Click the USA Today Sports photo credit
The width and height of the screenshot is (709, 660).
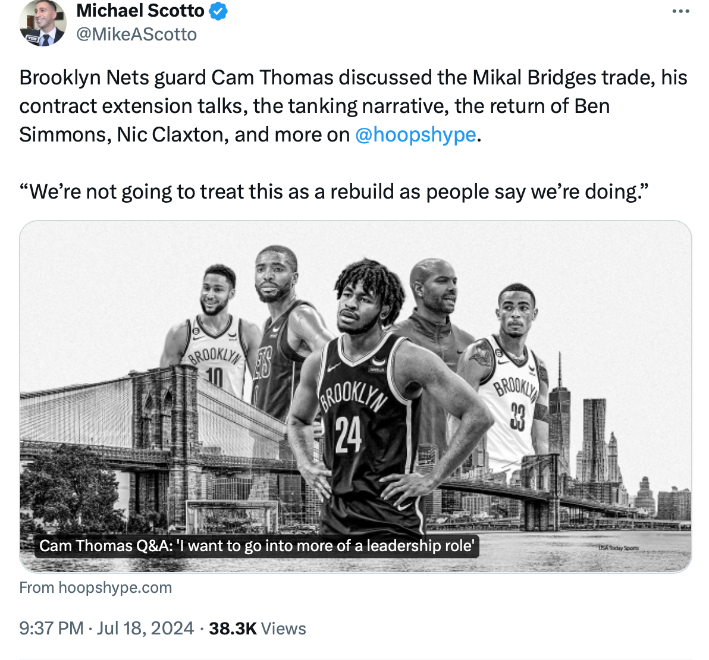tap(618, 548)
